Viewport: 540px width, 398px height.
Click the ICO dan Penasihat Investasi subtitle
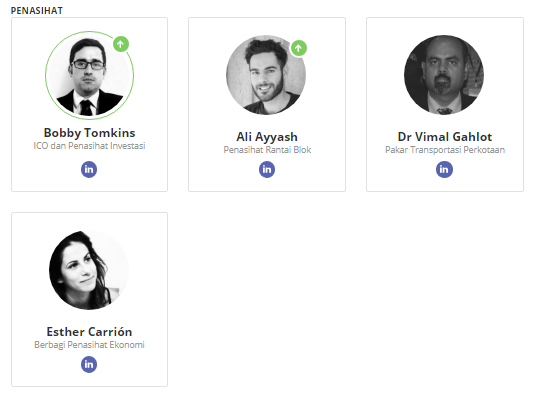pos(89,146)
